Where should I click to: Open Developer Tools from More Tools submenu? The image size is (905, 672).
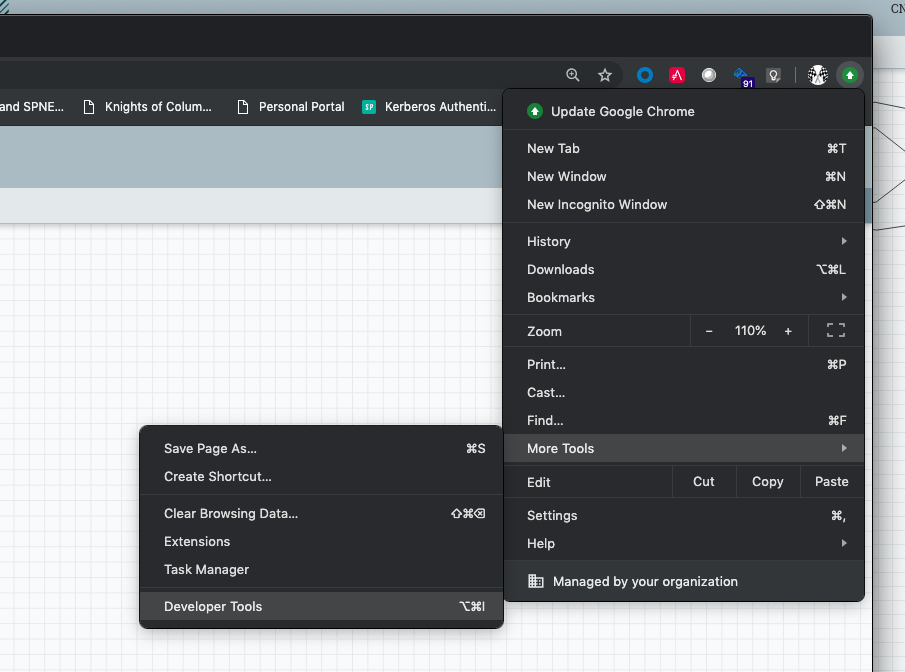point(213,606)
